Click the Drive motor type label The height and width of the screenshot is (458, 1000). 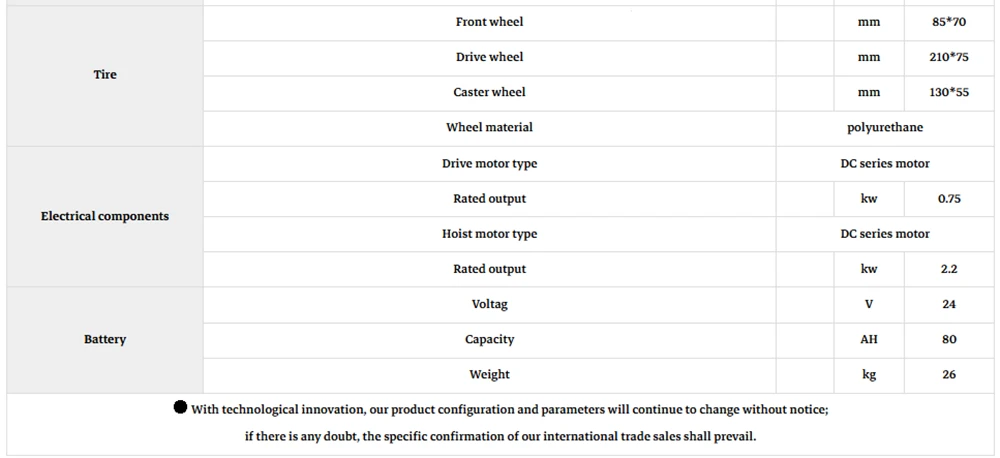489,164
